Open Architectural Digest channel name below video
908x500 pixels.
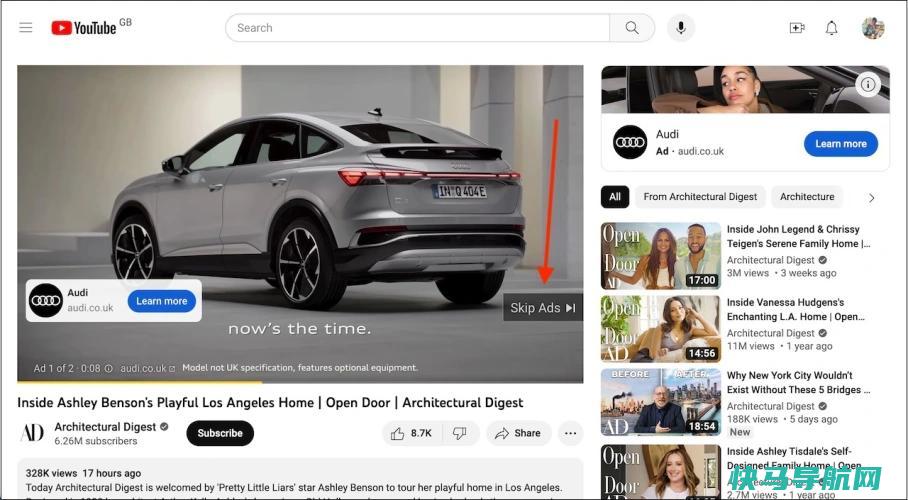tap(105, 427)
